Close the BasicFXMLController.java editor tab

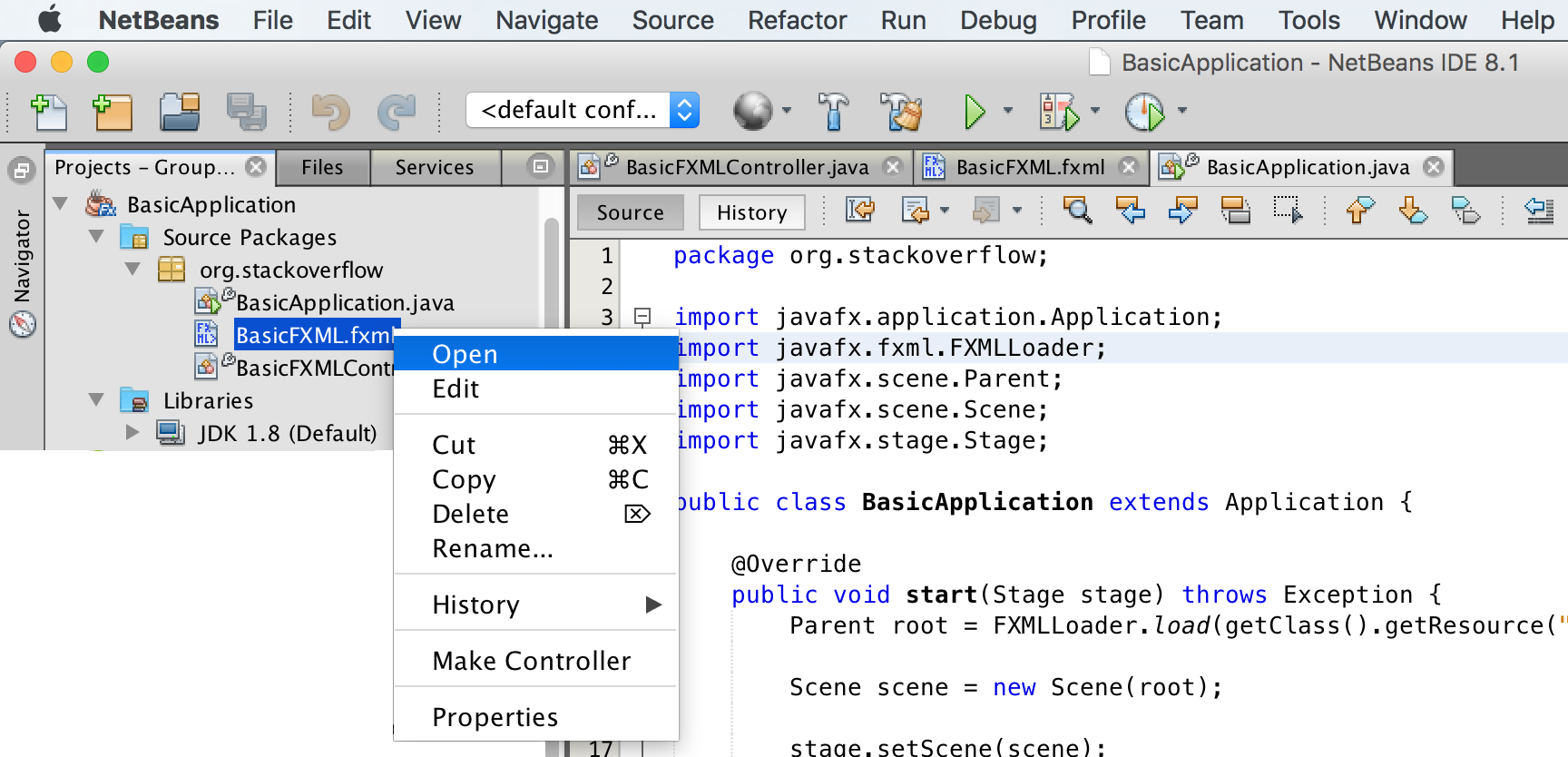click(x=893, y=167)
